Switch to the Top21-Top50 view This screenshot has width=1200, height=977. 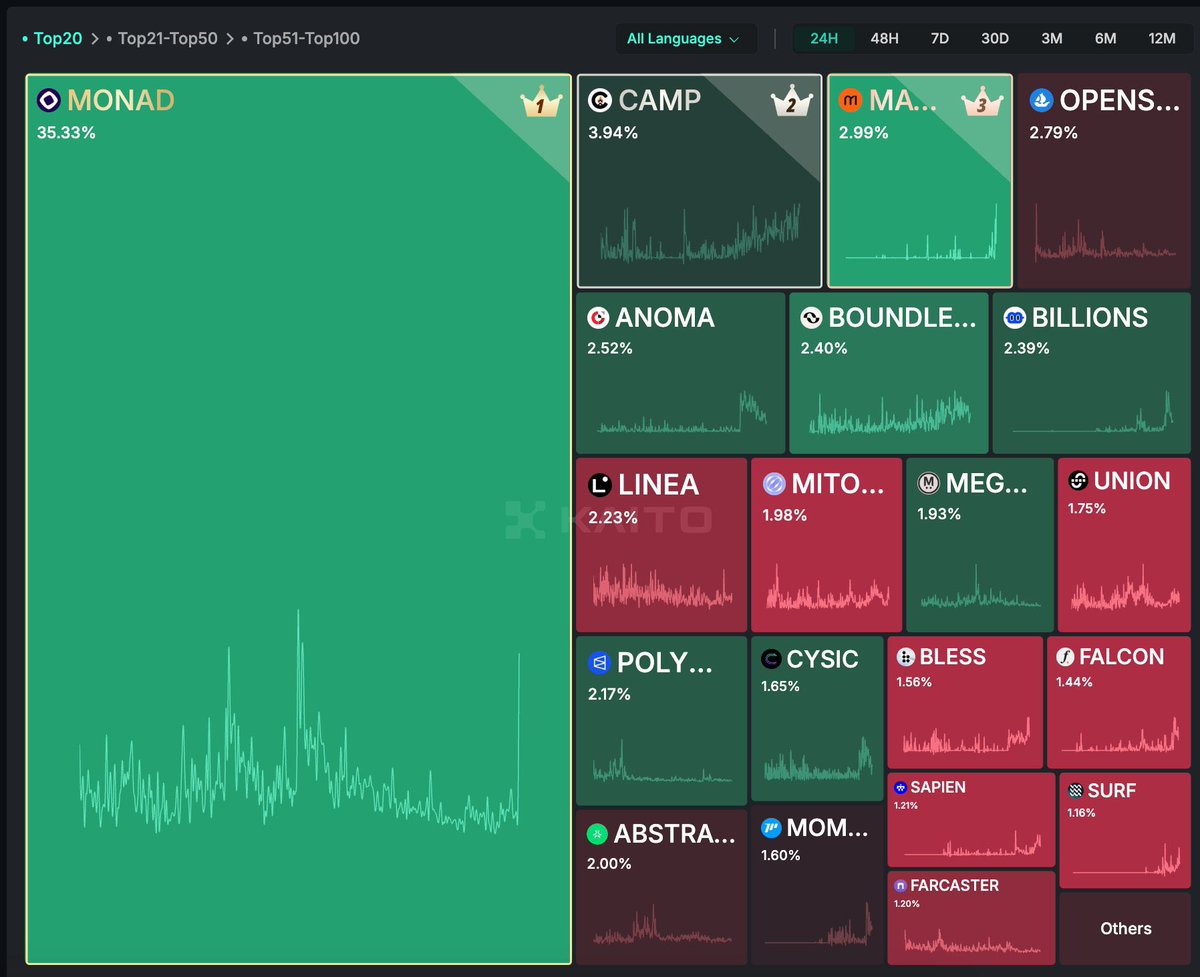tap(167, 39)
